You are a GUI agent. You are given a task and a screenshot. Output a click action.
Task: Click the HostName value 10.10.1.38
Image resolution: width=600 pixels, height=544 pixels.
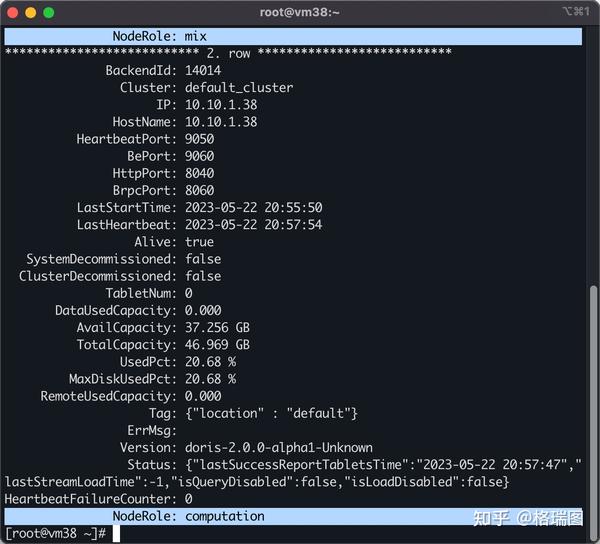(x=221, y=122)
